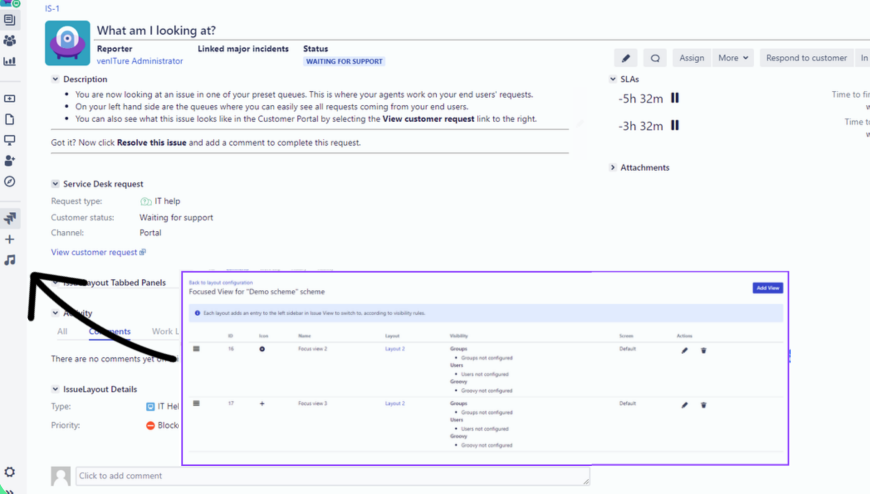This screenshot has height=494, width=870.
Task: Open the Reports bar chart icon
Action: pyautogui.click(x=9, y=61)
